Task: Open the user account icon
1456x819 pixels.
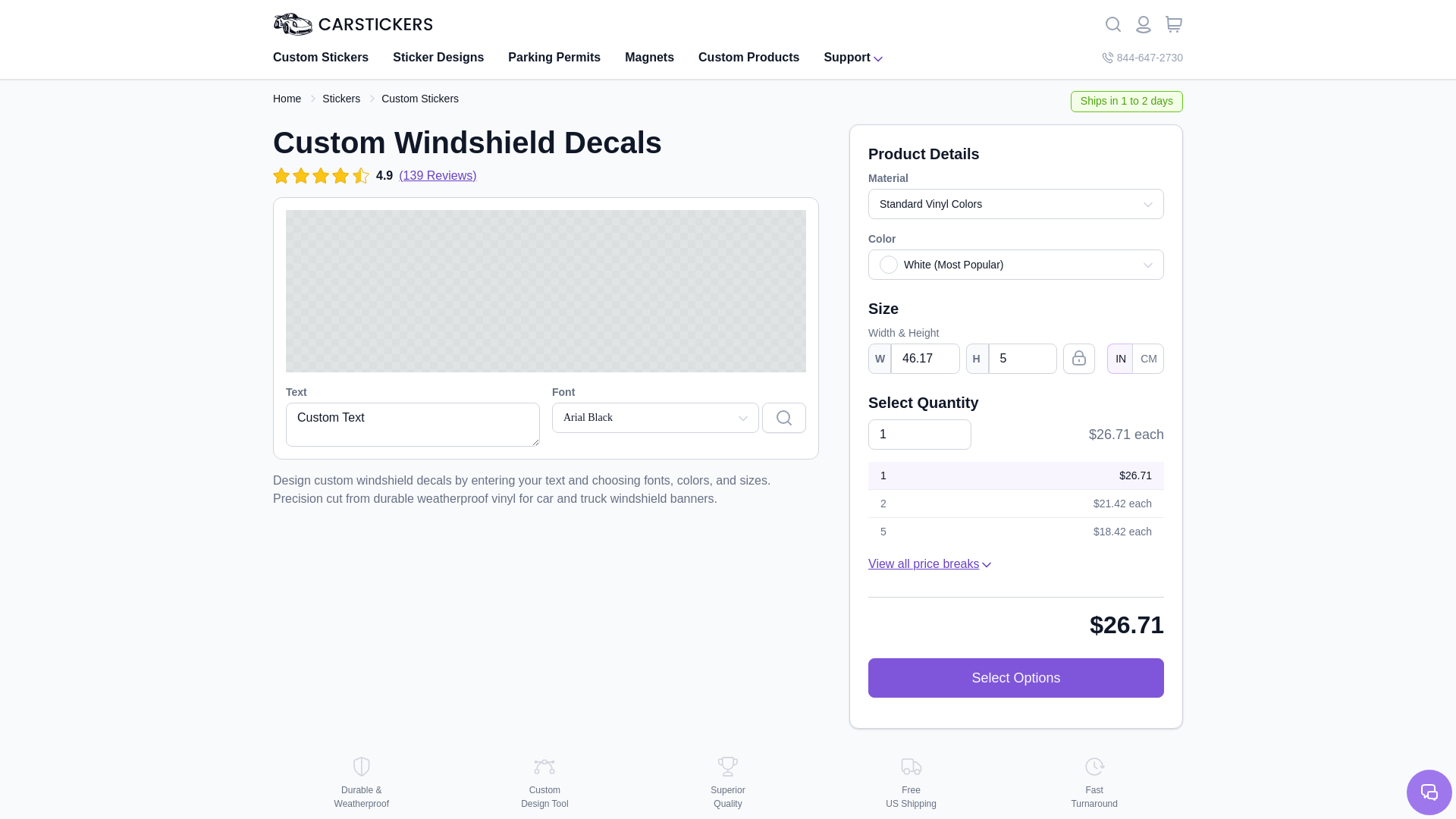Action: point(1143,24)
